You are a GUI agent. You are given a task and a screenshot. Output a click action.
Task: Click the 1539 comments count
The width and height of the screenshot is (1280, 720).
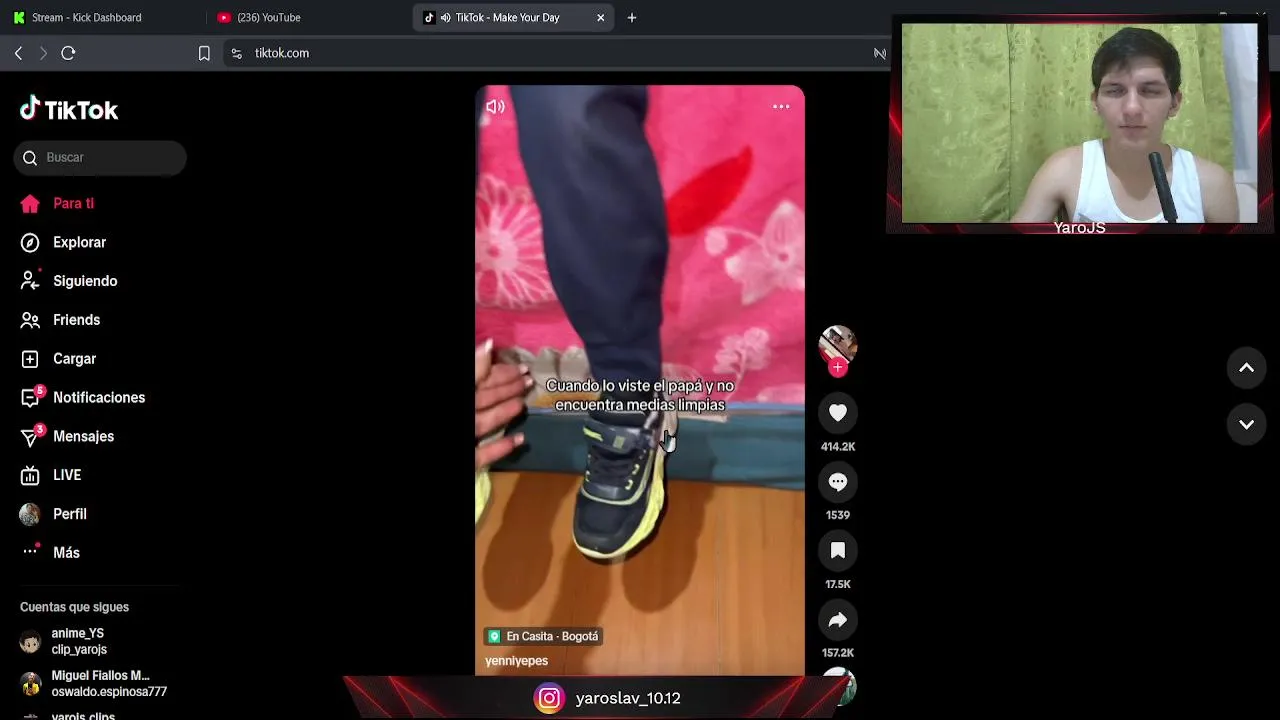838,516
